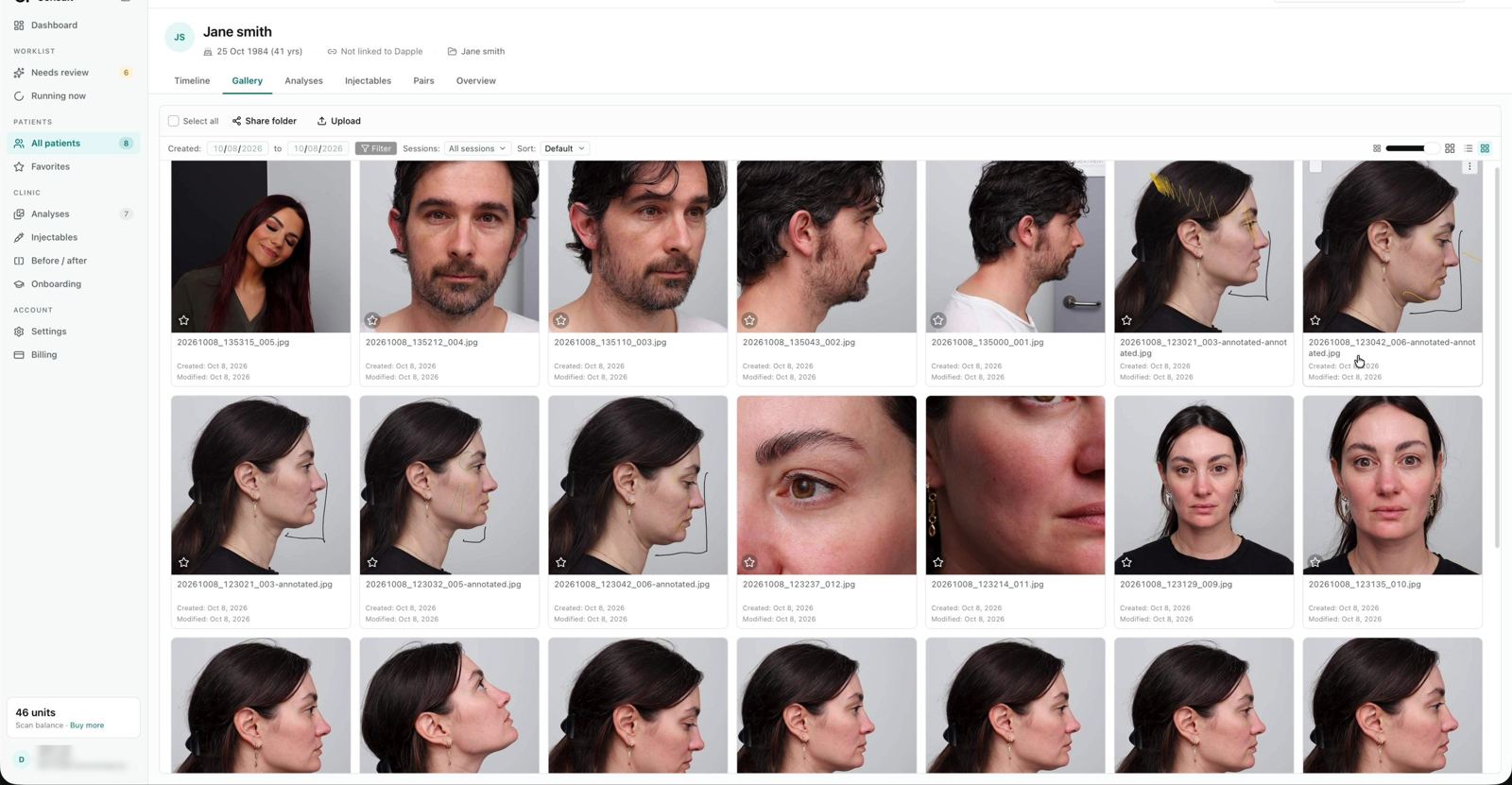Open Injectables in the sidebar

point(54,238)
